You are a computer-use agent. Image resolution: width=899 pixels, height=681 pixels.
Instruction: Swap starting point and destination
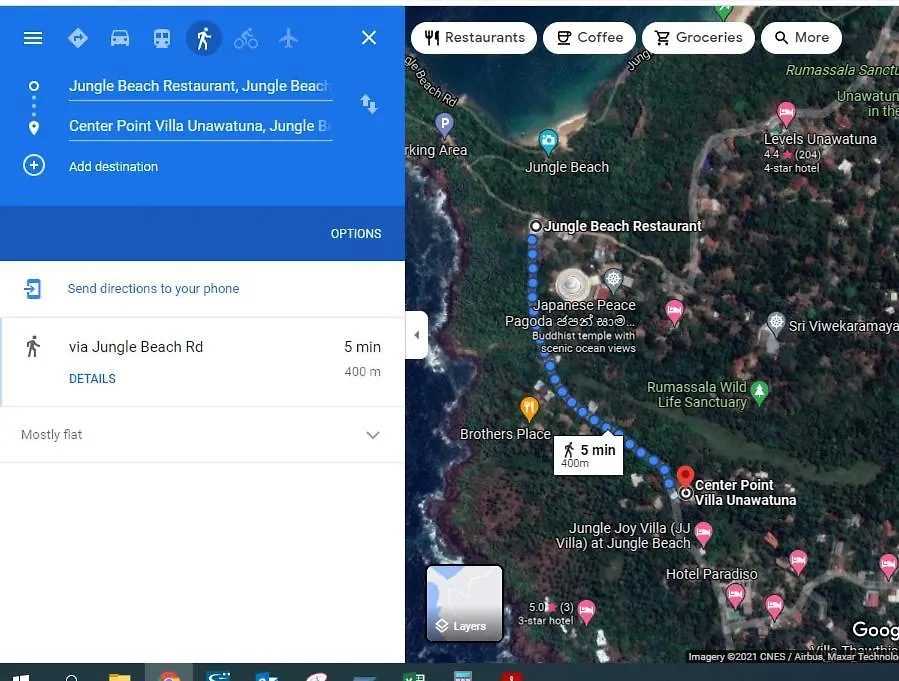click(369, 104)
